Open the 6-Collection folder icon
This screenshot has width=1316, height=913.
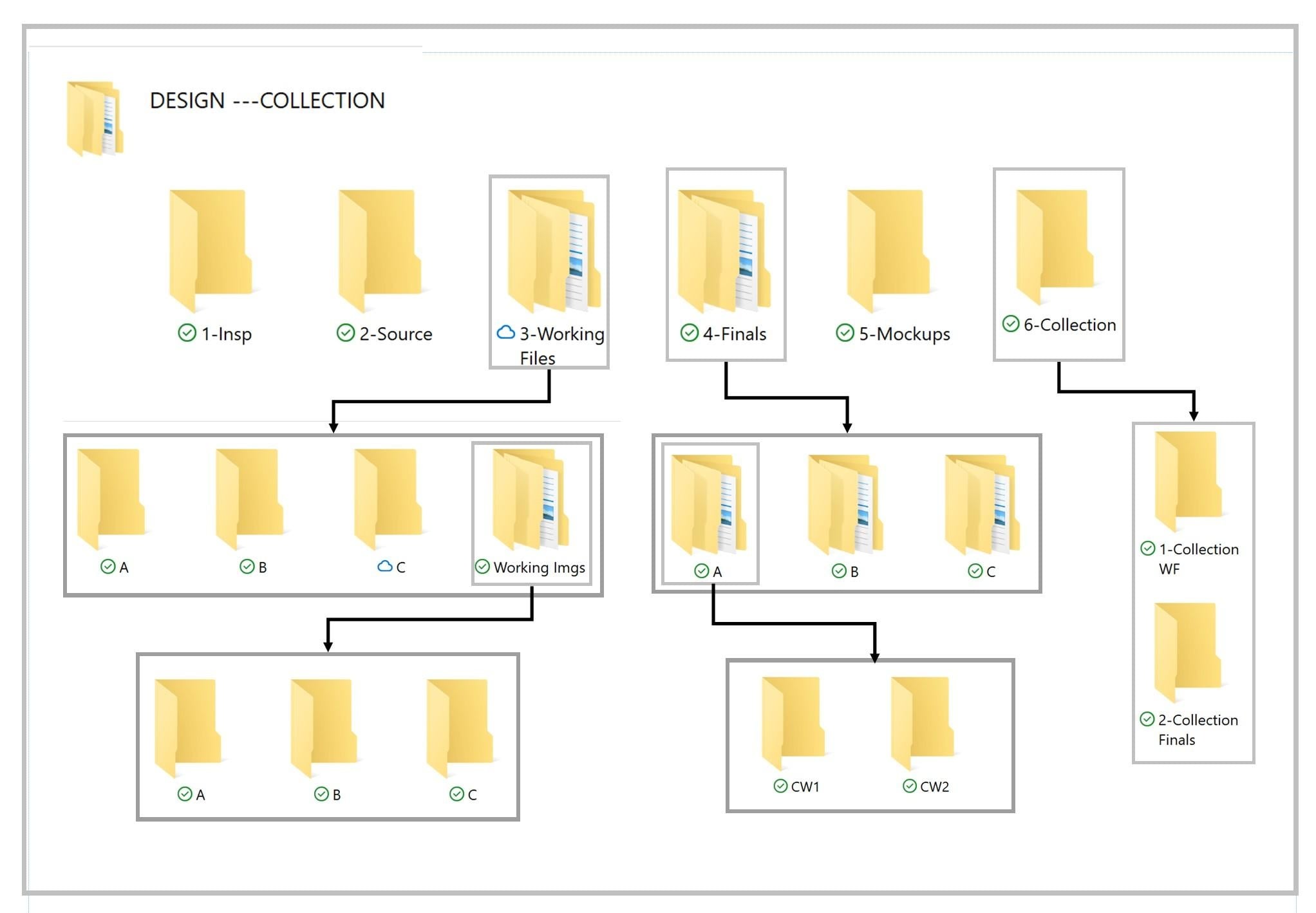click(1055, 247)
